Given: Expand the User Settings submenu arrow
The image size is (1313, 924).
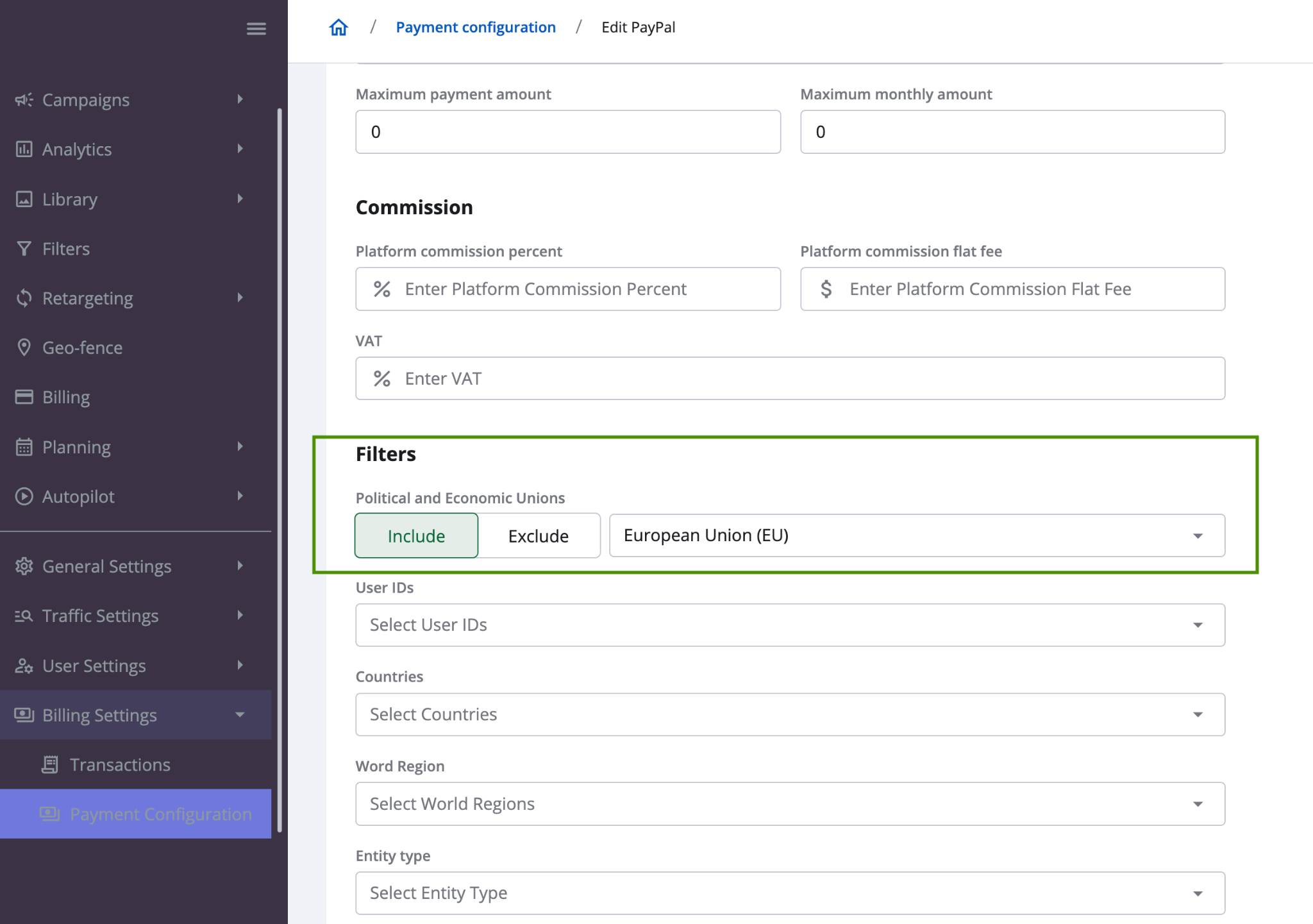Looking at the screenshot, I should 240,665.
